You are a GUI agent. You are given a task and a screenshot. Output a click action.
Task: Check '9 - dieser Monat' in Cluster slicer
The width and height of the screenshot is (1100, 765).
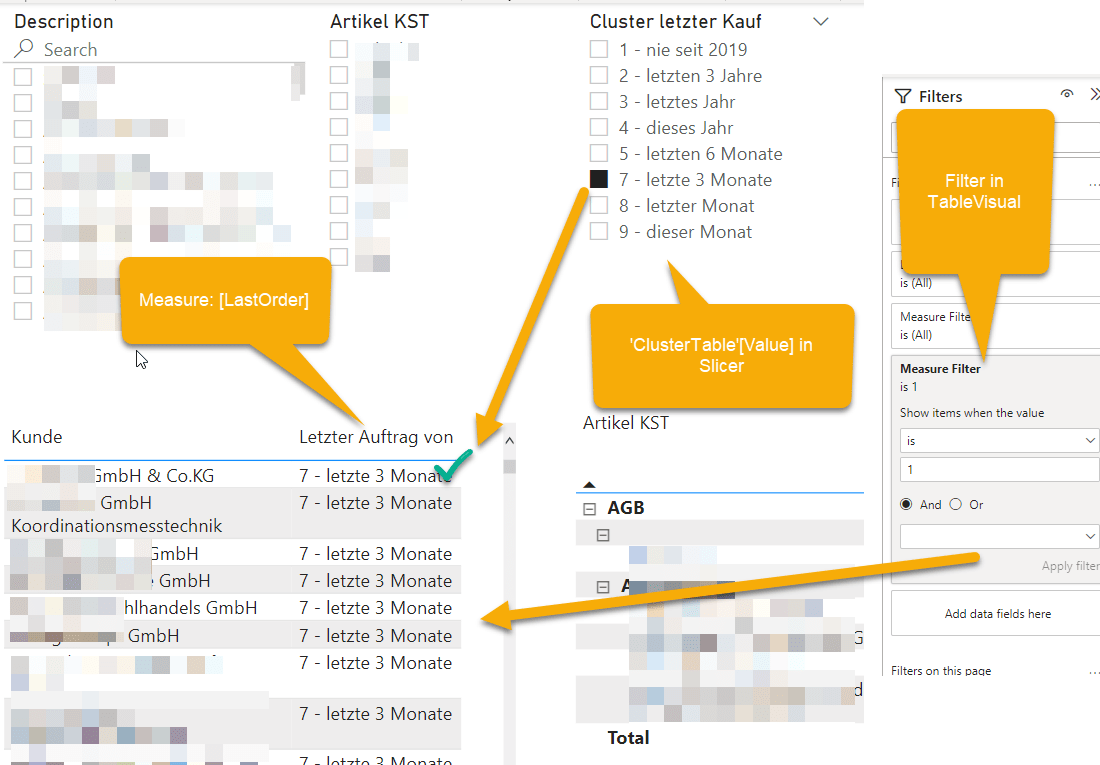pos(599,231)
